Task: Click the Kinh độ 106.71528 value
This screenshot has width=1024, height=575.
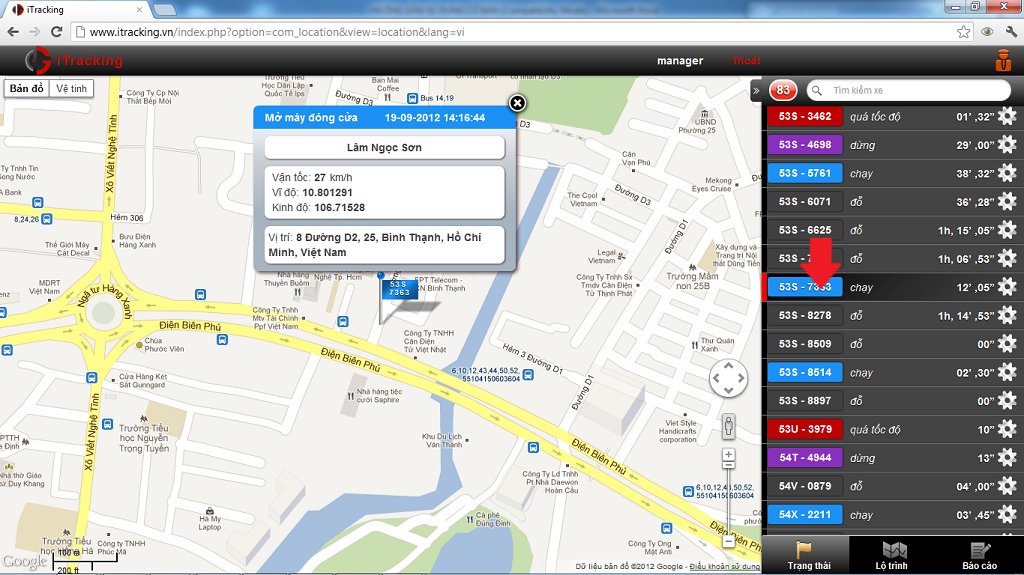Action: click(x=340, y=208)
